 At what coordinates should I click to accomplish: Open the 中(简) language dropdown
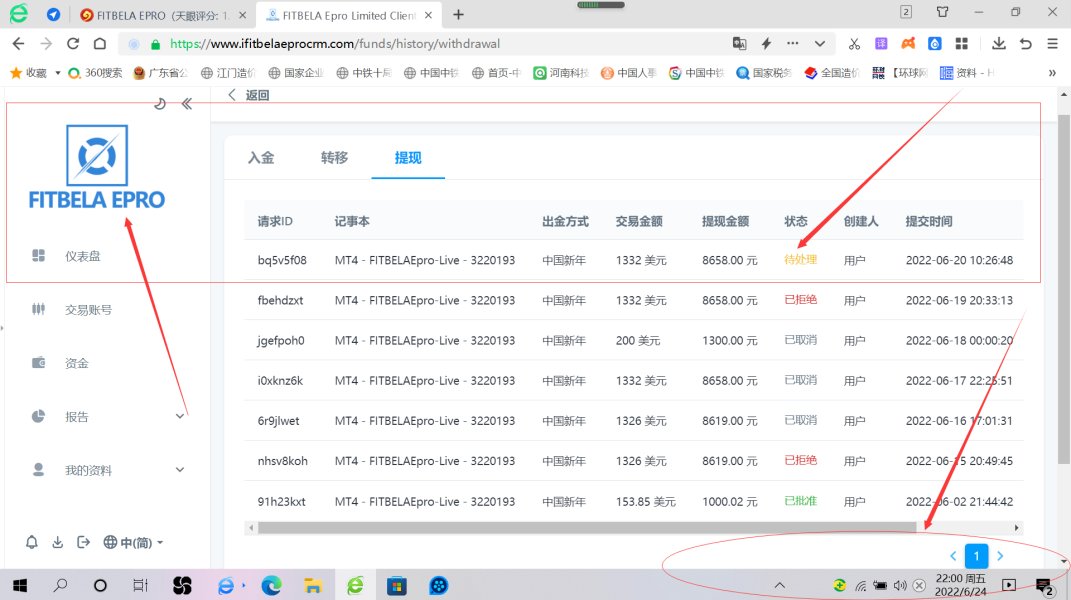[134, 542]
